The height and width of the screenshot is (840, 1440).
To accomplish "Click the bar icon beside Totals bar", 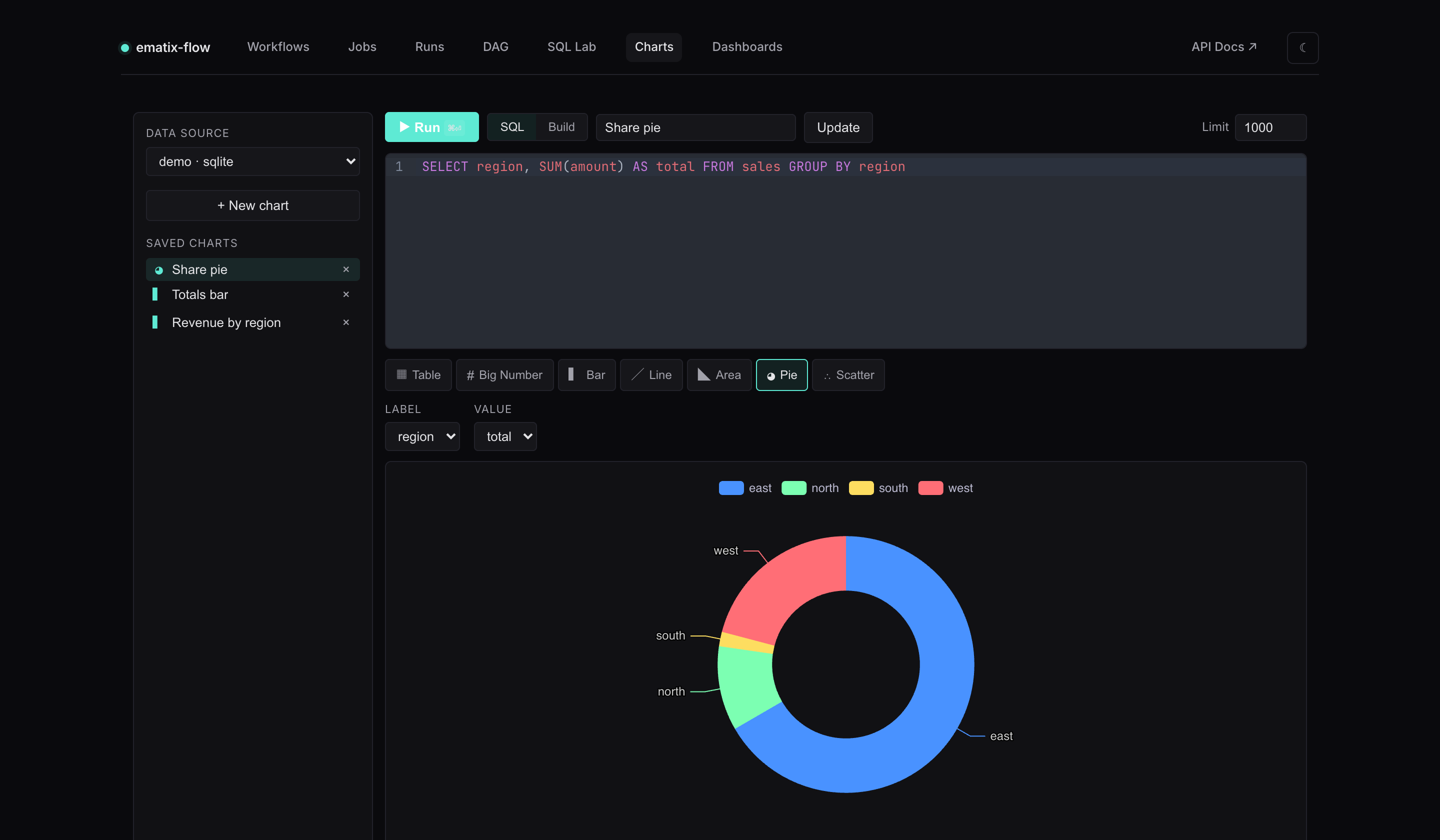I will coord(155,294).
